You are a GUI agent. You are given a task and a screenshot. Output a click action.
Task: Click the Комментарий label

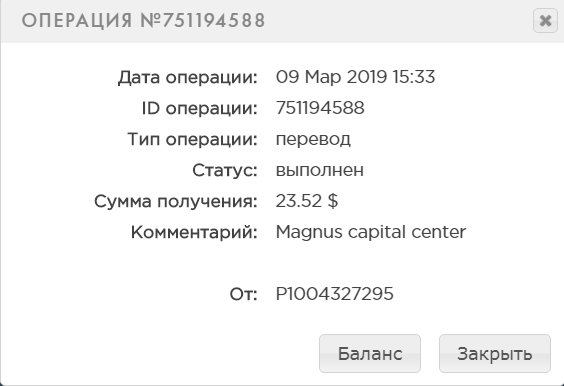tap(194, 232)
